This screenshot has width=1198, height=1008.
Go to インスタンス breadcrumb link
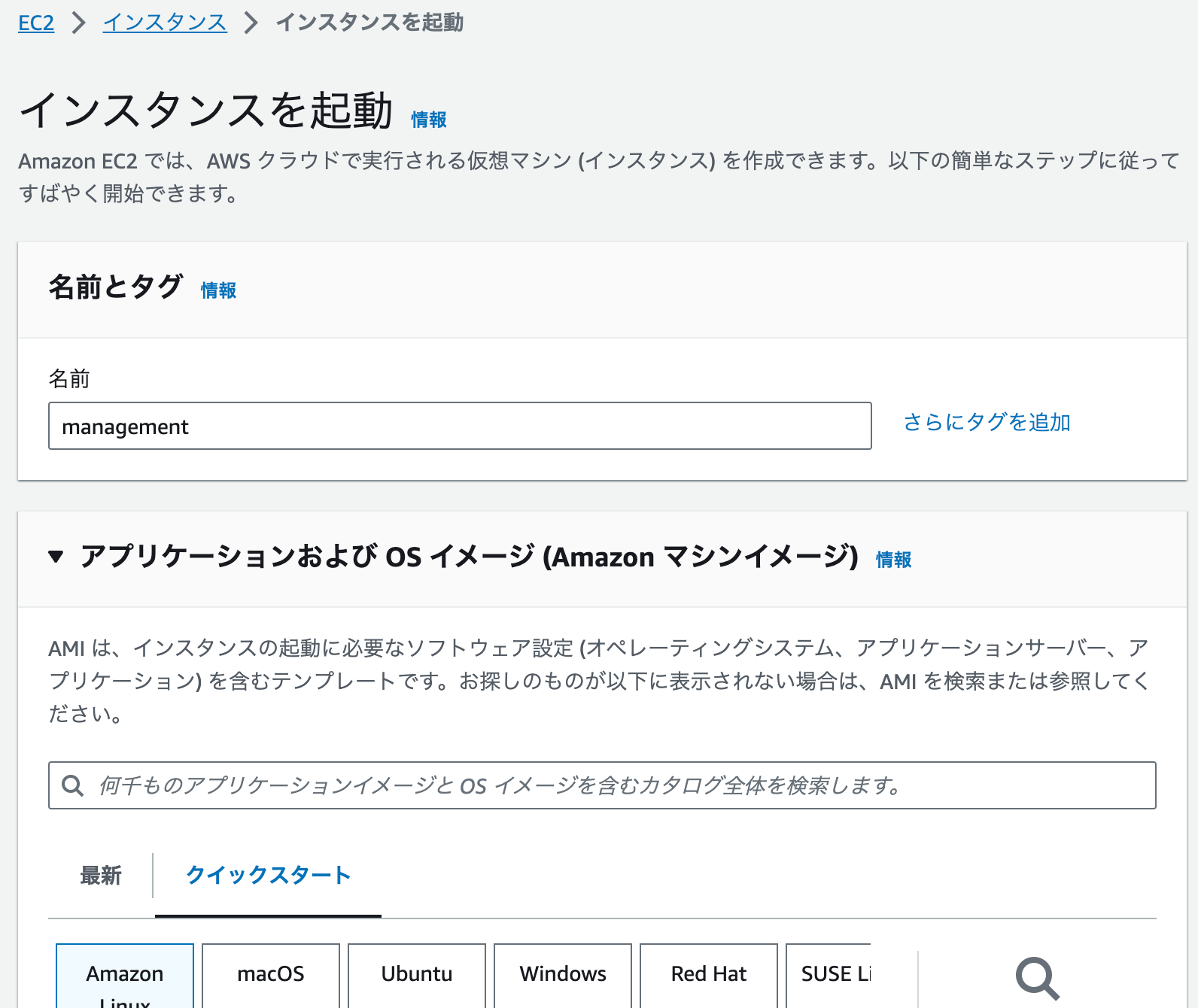[165, 23]
